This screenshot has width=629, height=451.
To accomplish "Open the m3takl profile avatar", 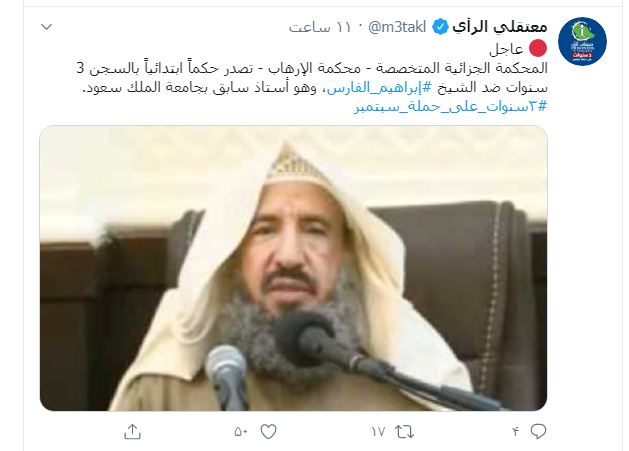I will (582, 41).
